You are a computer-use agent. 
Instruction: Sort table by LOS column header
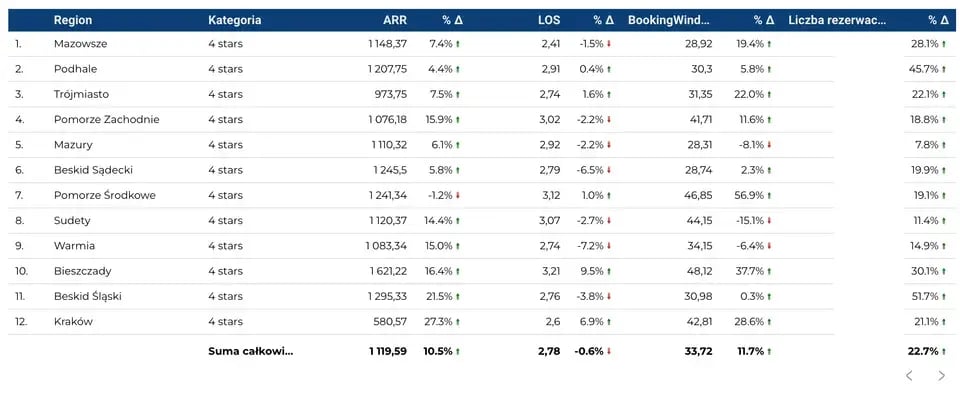coord(549,20)
